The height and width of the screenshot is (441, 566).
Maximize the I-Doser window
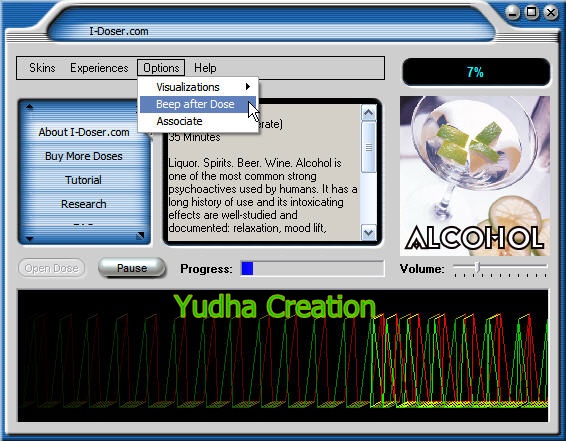pos(532,13)
